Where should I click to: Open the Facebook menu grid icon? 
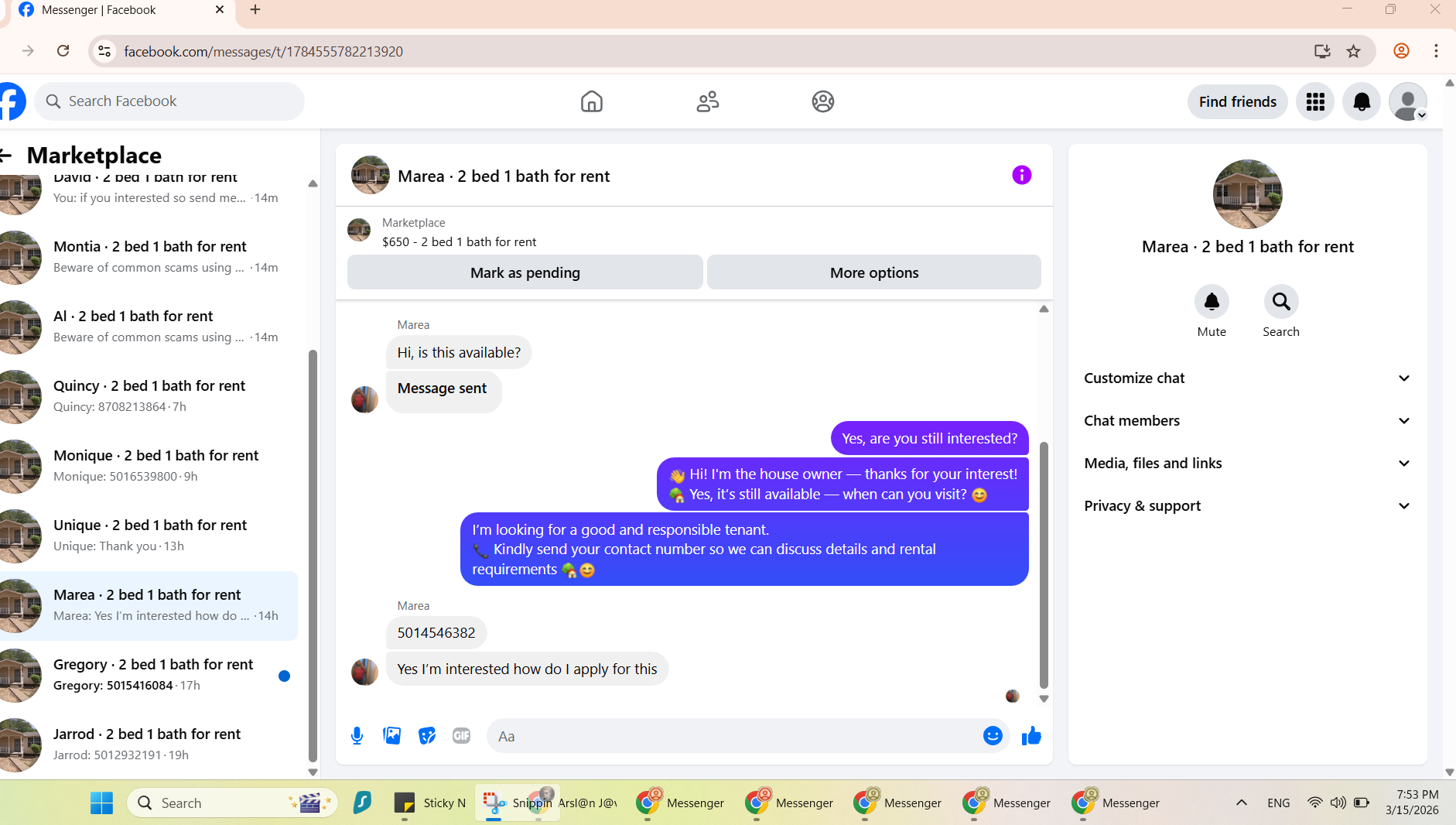1315,101
